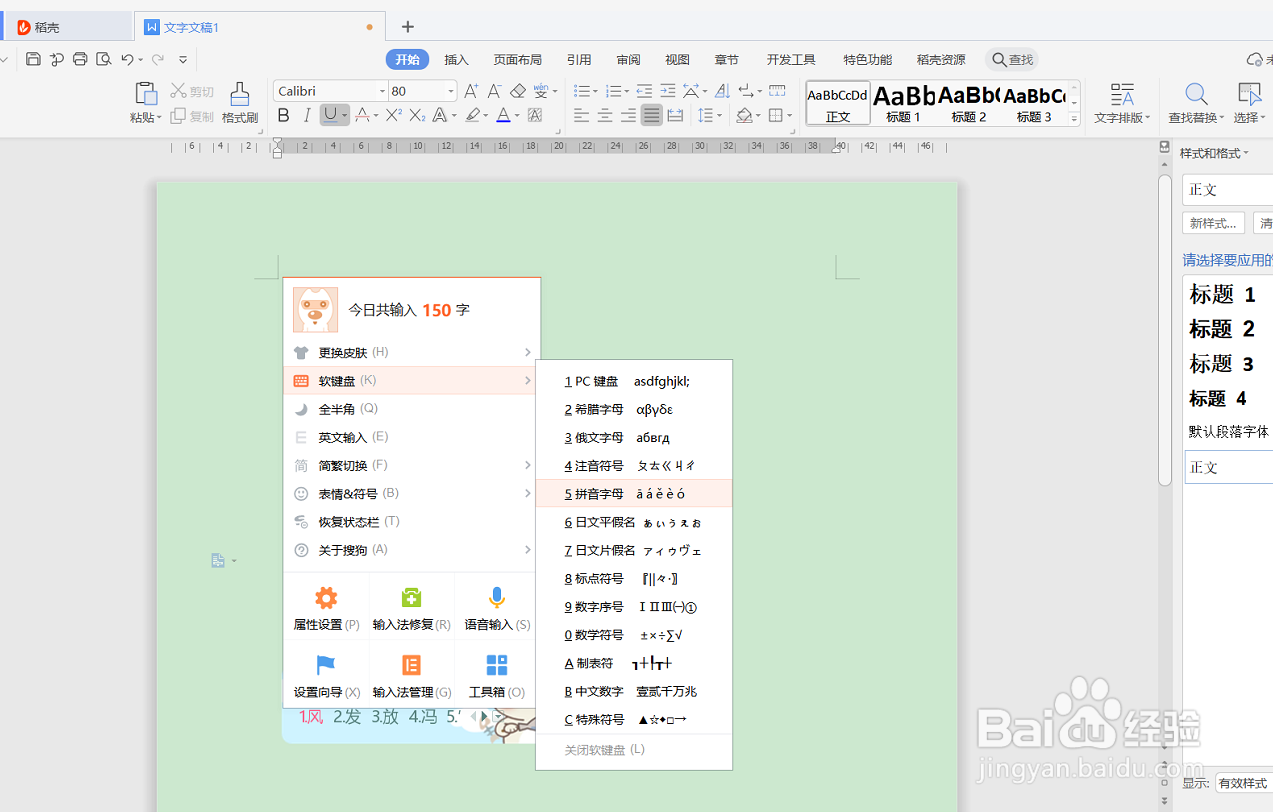
Task: Select 英文输入 (E) menu entry
Action: (412, 437)
